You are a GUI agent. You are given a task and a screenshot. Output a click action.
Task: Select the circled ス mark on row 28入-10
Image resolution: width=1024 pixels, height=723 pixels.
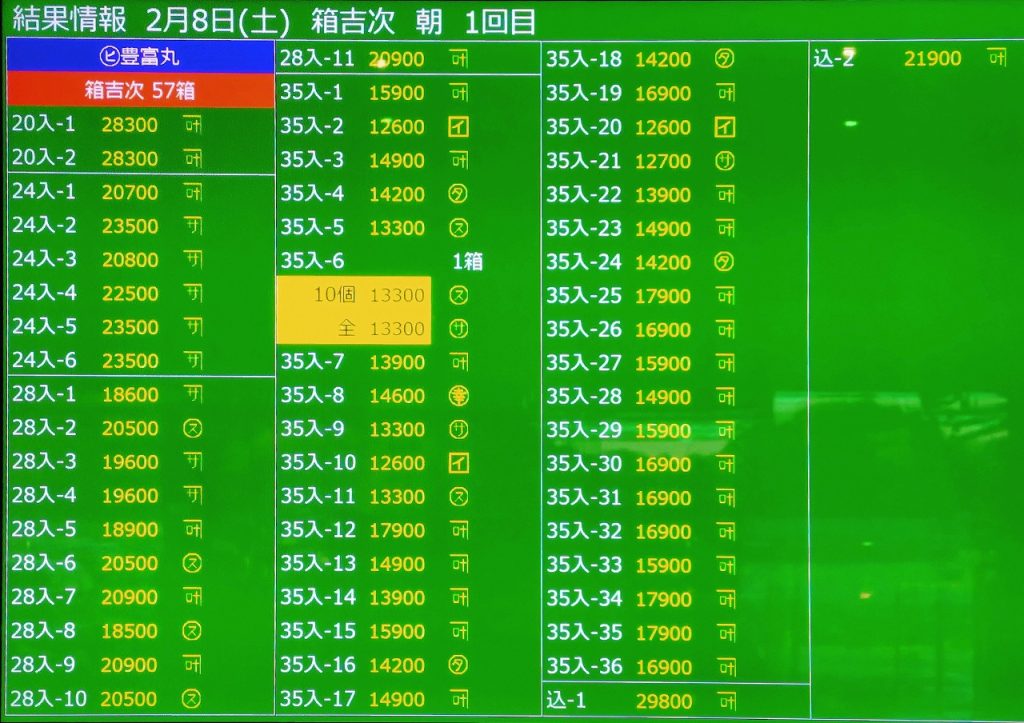pos(193,698)
